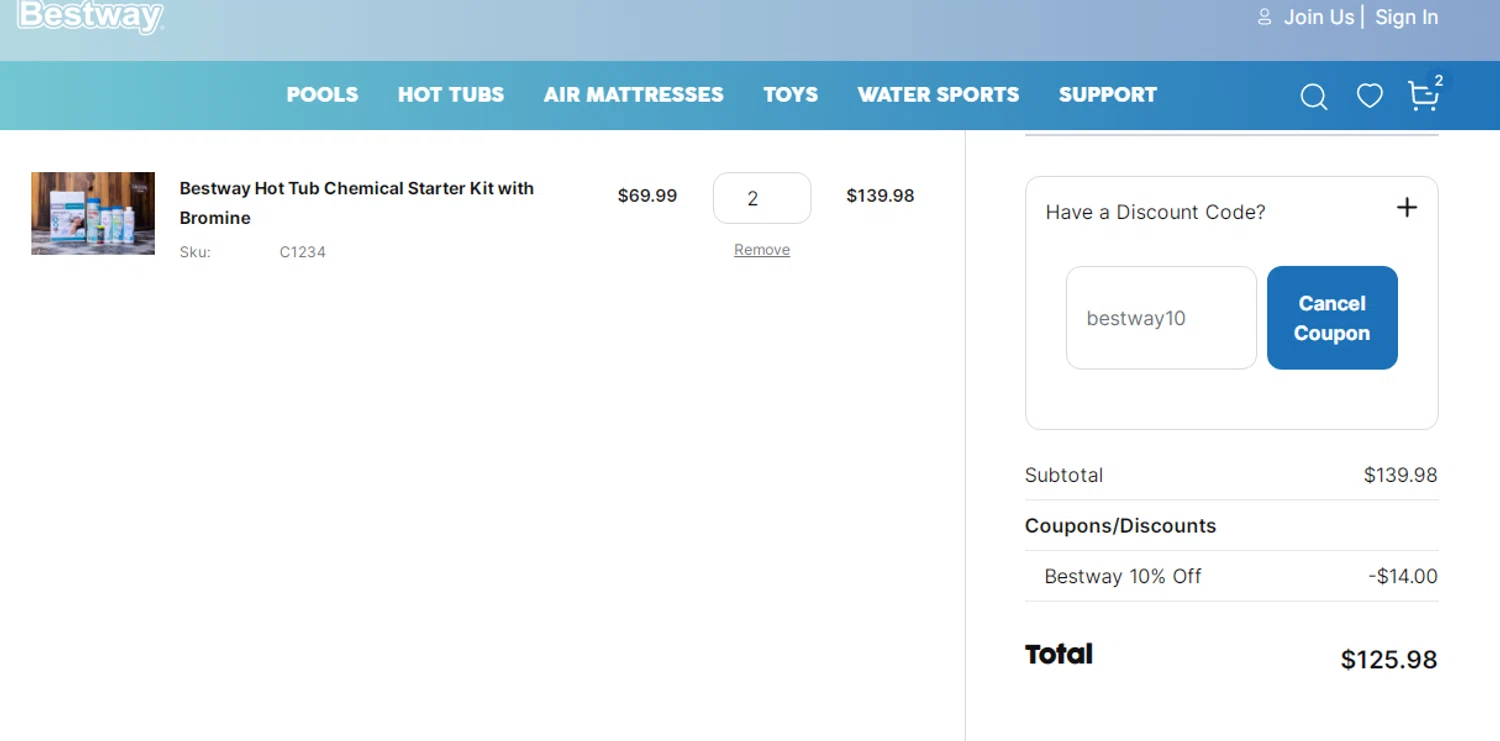Open the search magnifier icon
The image size is (1500, 741).
point(1313,97)
